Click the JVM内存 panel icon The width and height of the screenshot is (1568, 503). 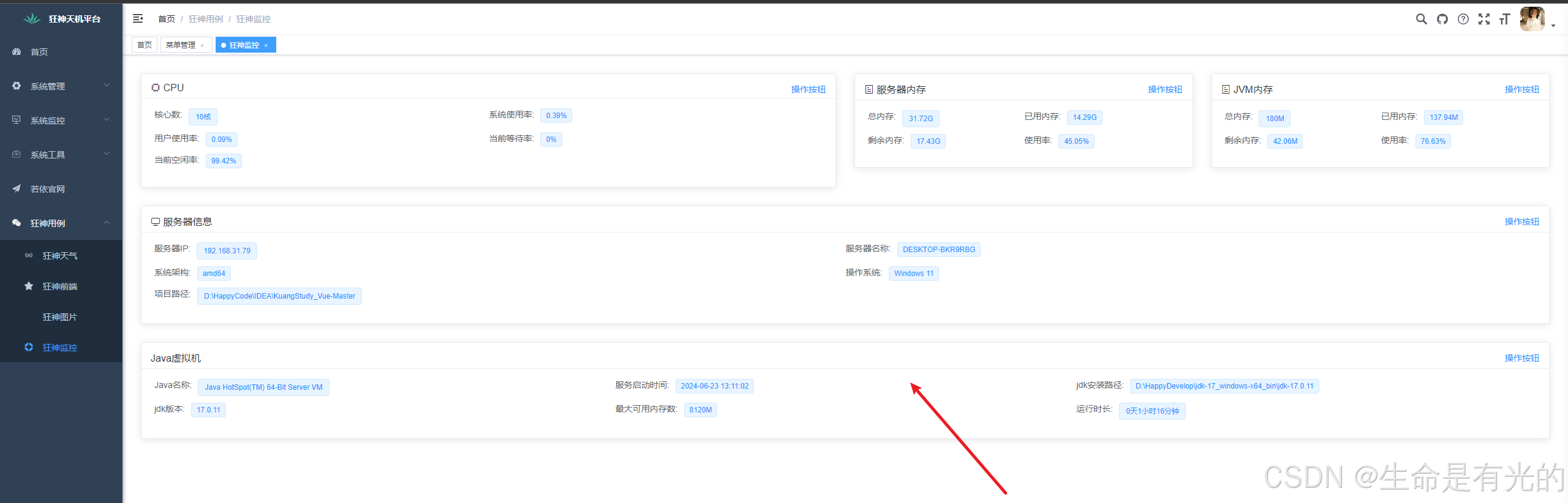[1226, 89]
